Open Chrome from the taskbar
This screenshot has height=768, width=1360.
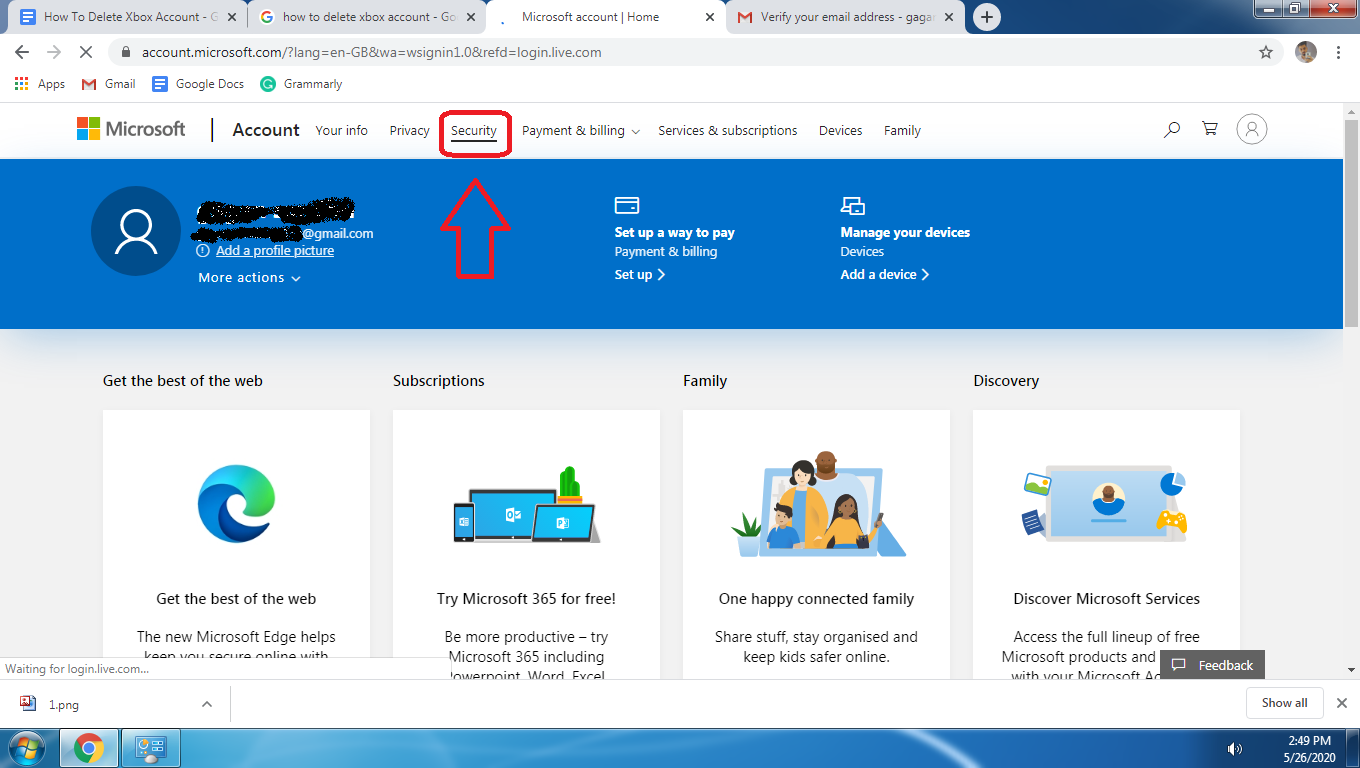click(89, 748)
